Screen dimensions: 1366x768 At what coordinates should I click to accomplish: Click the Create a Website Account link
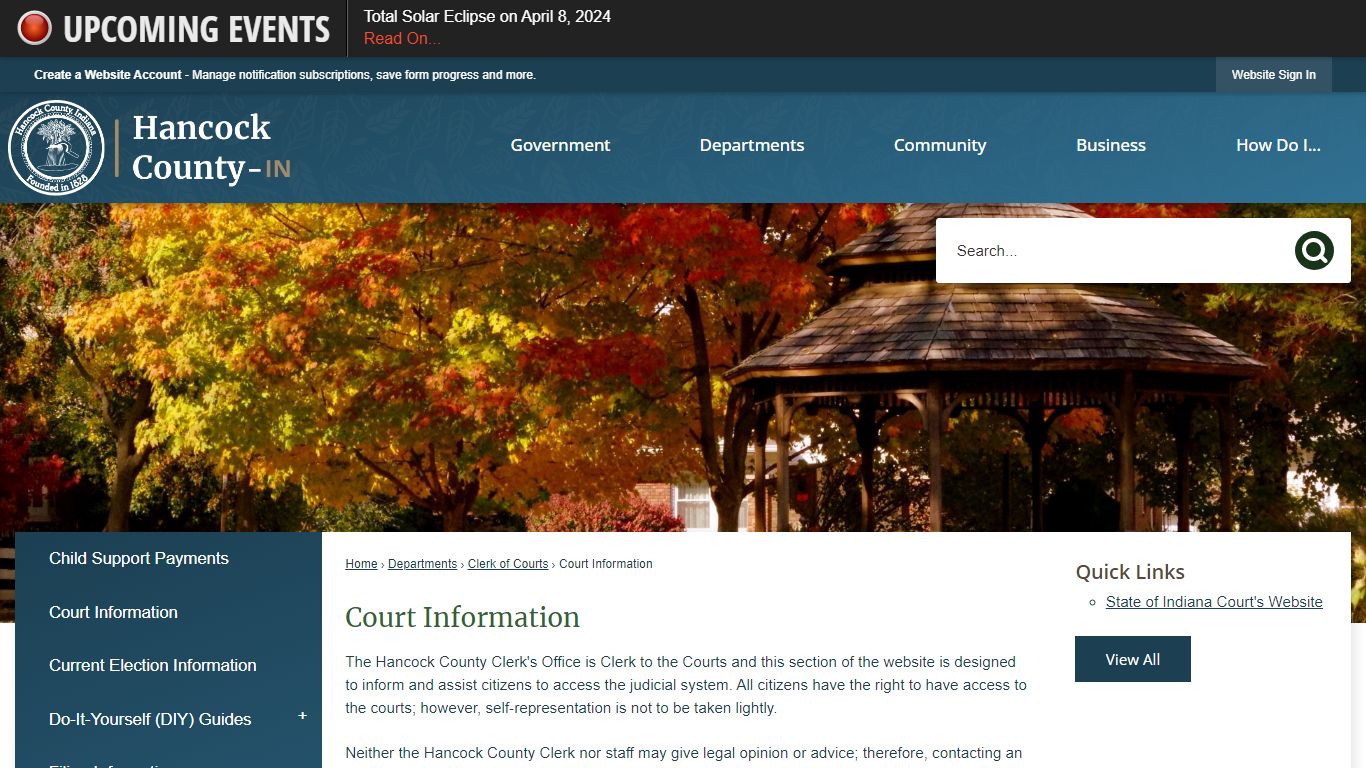pyautogui.click(x=108, y=75)
